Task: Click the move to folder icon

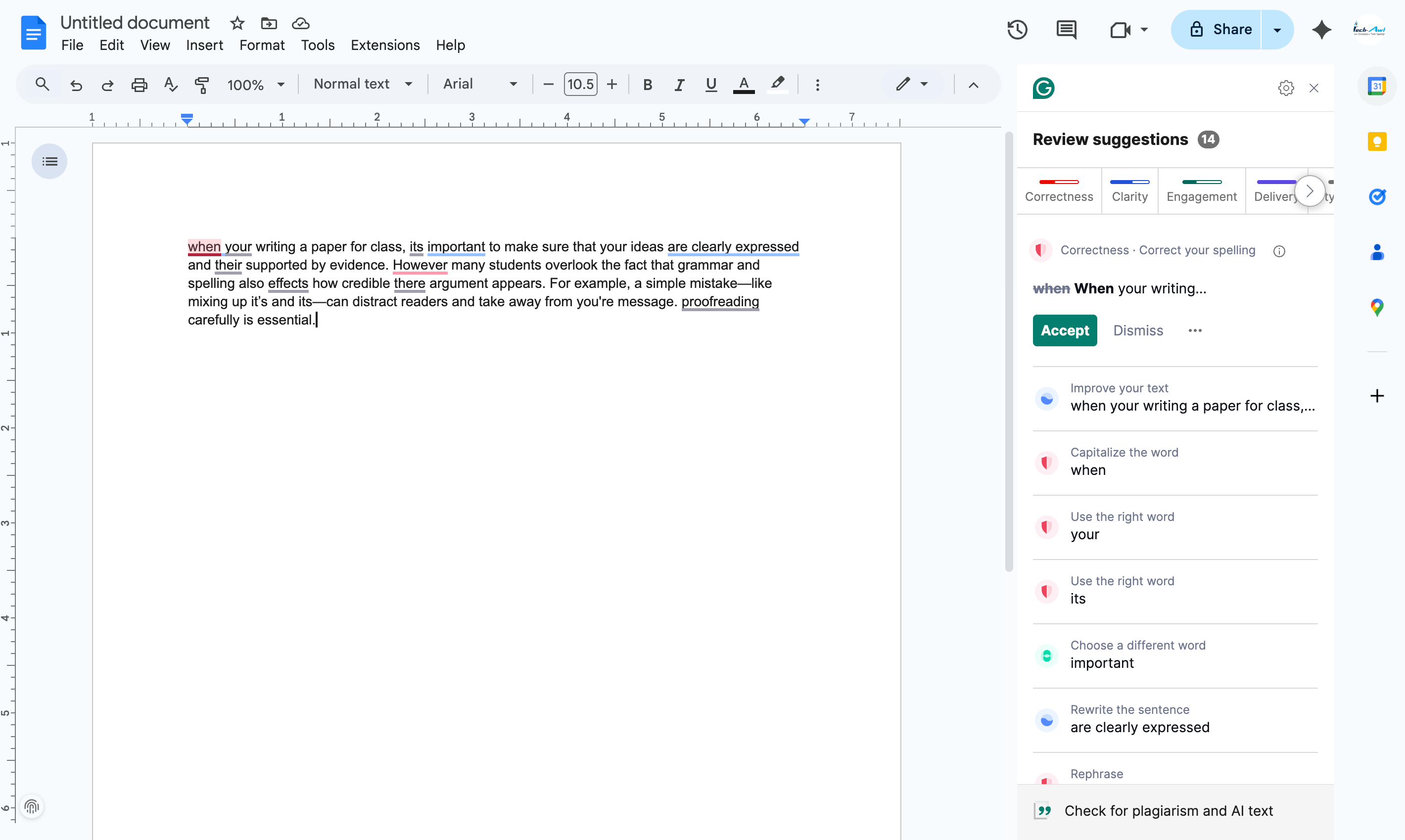Action: point(269,23)
